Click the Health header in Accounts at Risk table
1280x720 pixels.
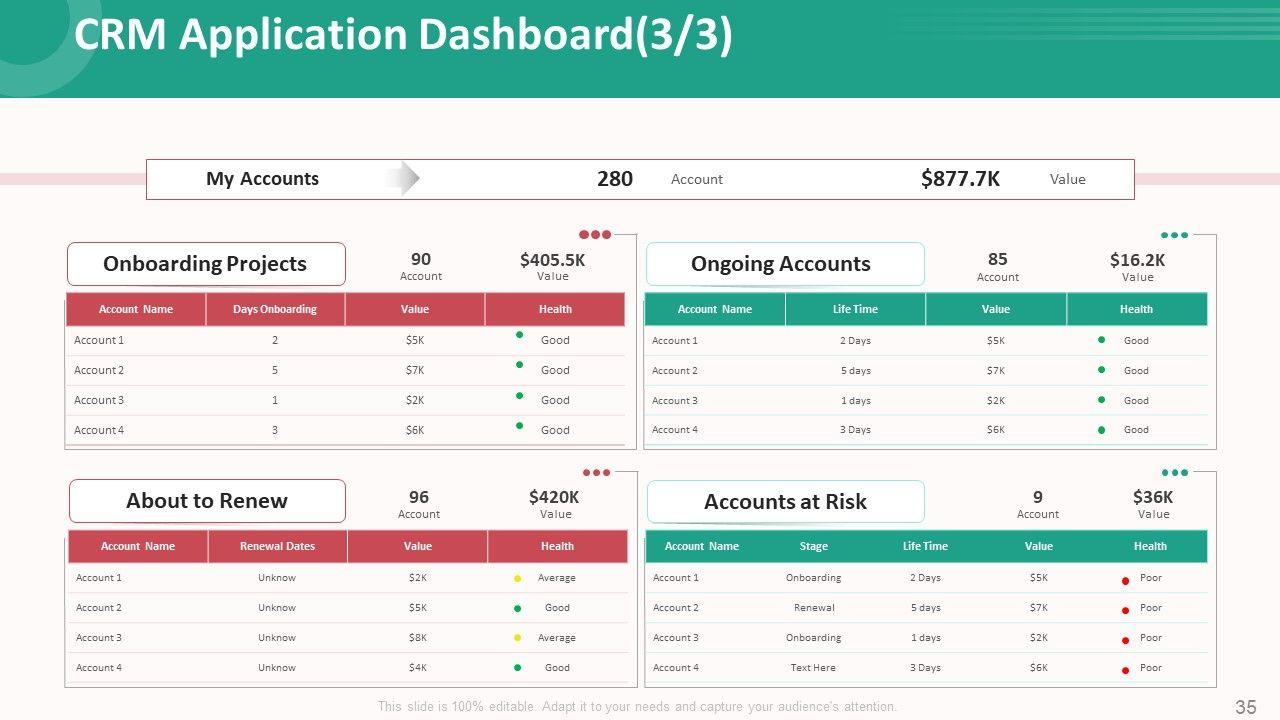click(x=1150, y=546)
